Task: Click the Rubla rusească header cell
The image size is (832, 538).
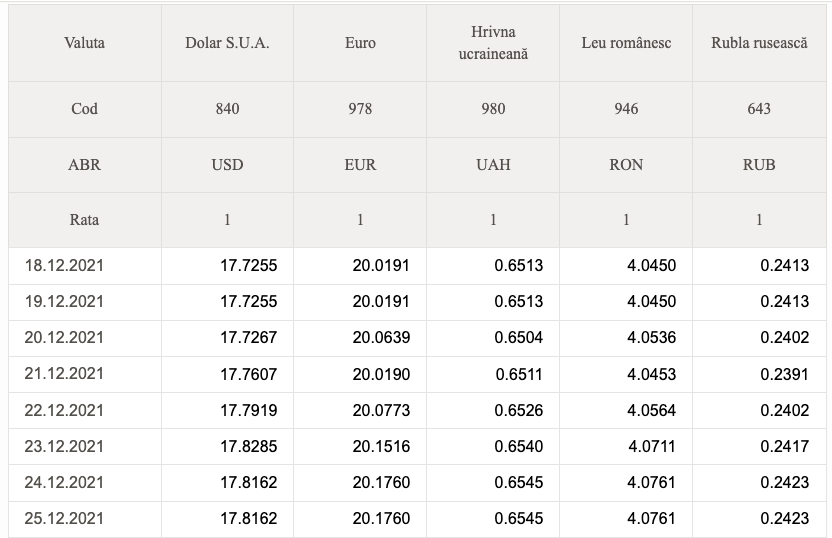Action: 759,43
